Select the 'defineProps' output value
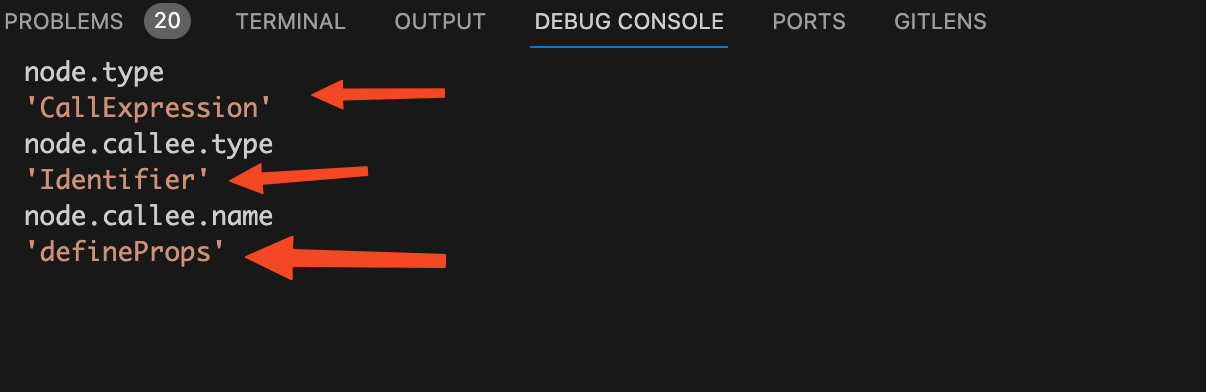 (x=123, y=252)
